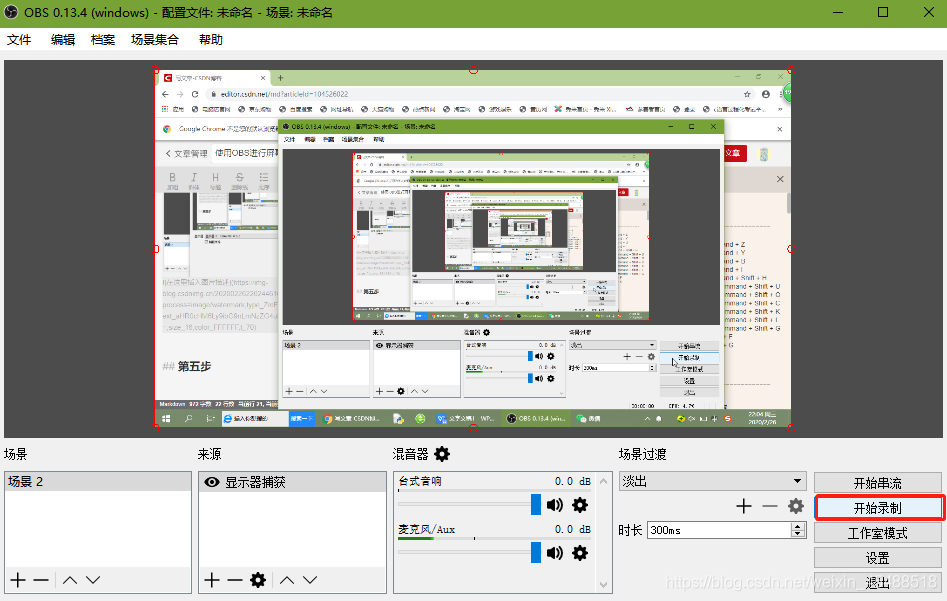Open the 文件 menu
Image resolution: width=947 pixels, height=601 pixels.
(19, 40)
